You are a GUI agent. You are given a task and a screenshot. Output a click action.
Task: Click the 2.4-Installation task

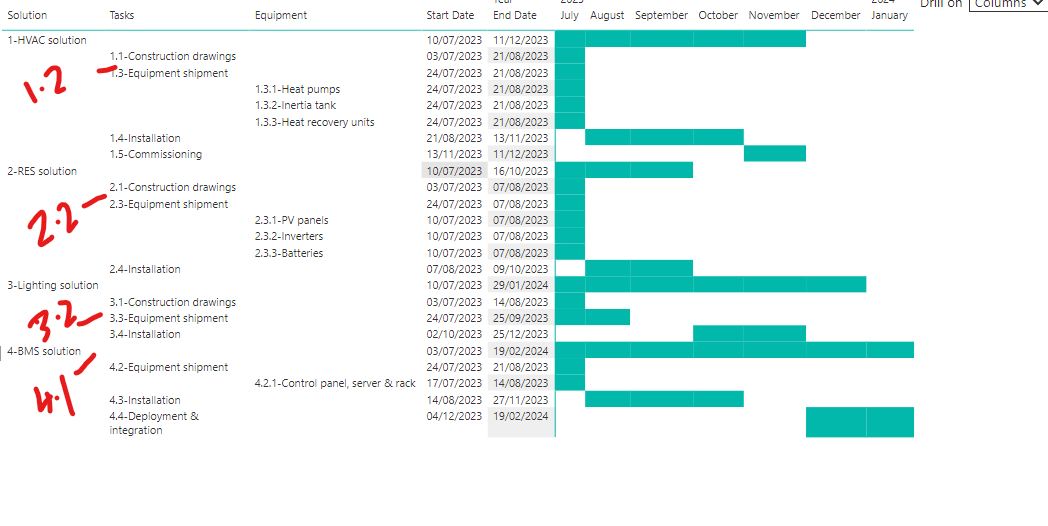pyautogui.click(x=145, y=269)
